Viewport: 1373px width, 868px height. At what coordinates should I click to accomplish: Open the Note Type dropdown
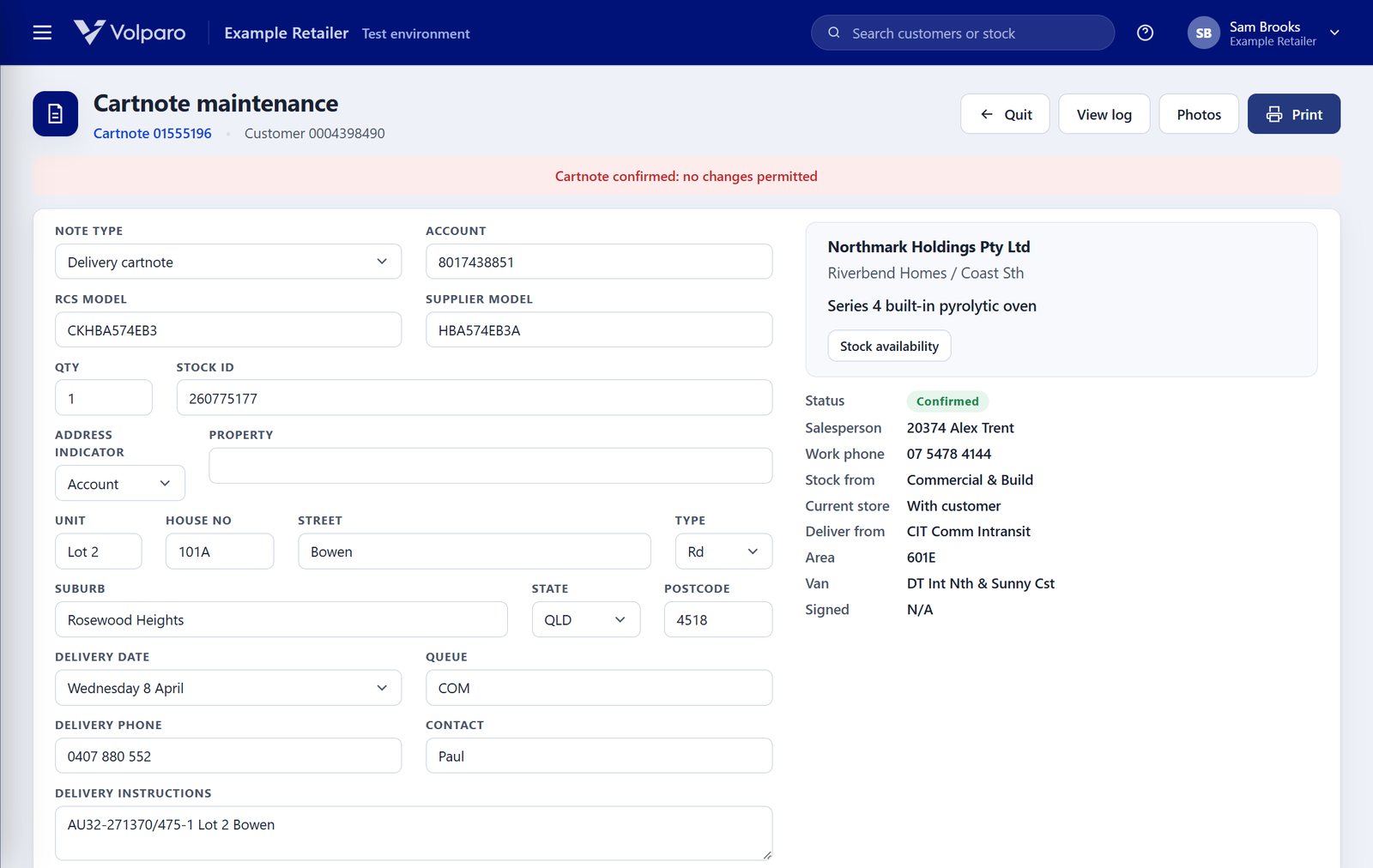click(x=228, y=262)
